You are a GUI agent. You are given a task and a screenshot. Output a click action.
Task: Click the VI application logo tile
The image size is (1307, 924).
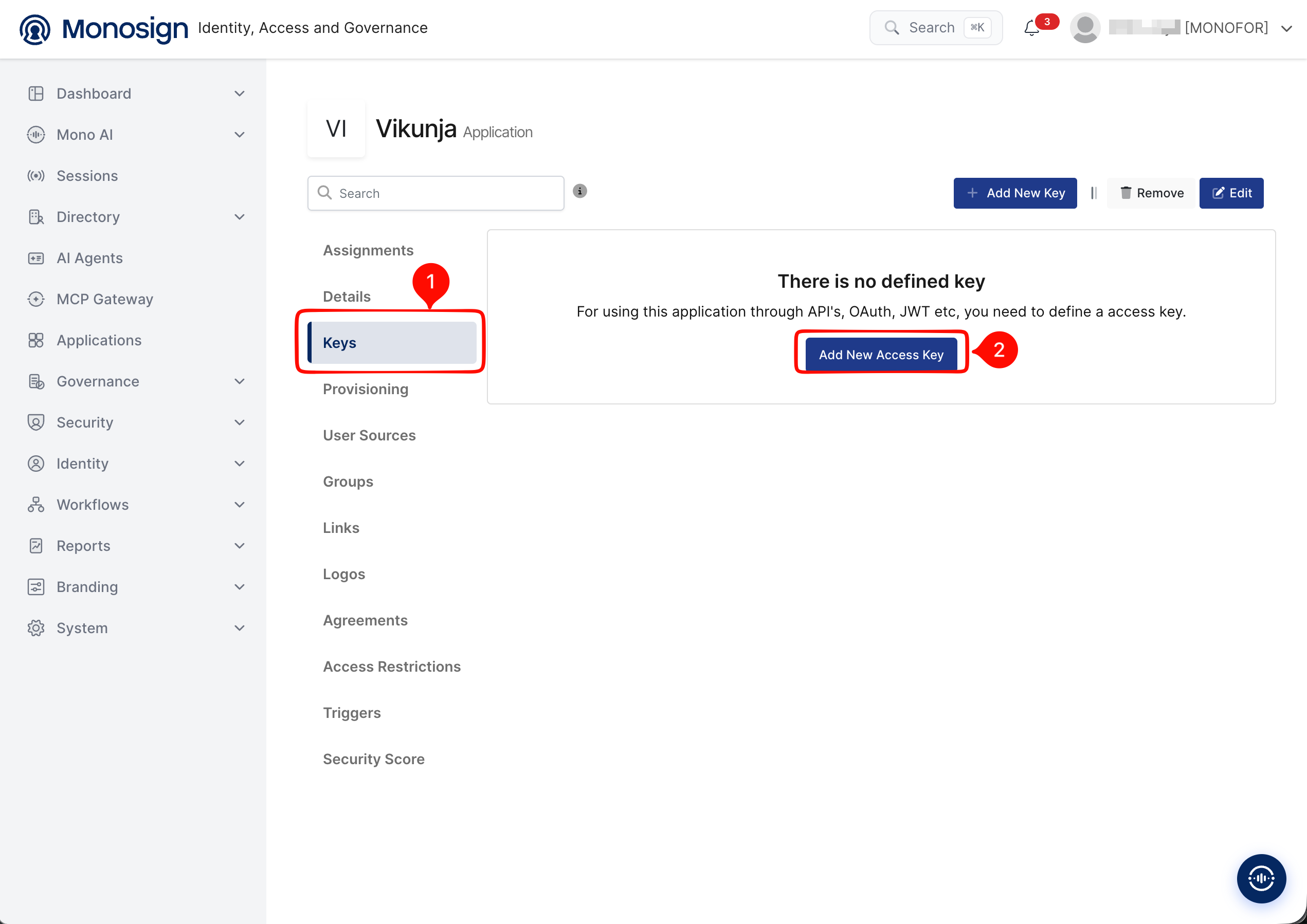(336, 128)
